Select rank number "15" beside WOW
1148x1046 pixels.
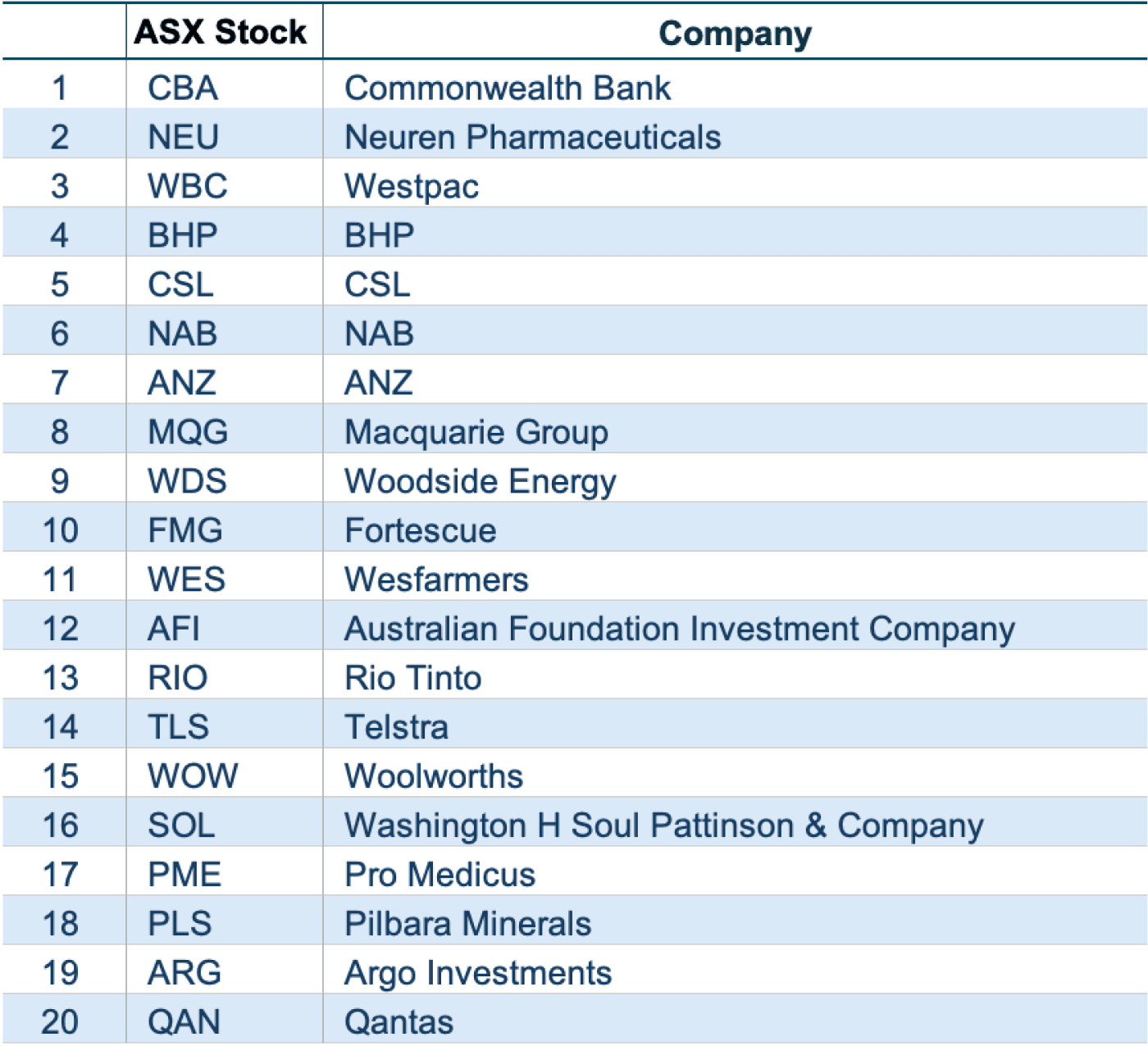[61, 776]
